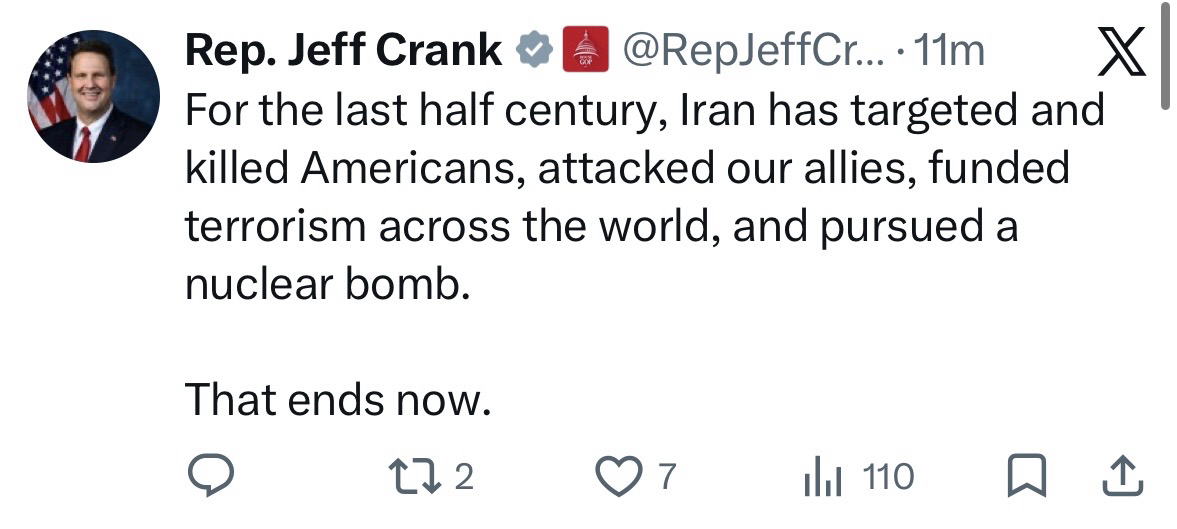Open Rep. Jeff Crank's profile picture
1177x529 pixels.
click(x=93, y=96)
